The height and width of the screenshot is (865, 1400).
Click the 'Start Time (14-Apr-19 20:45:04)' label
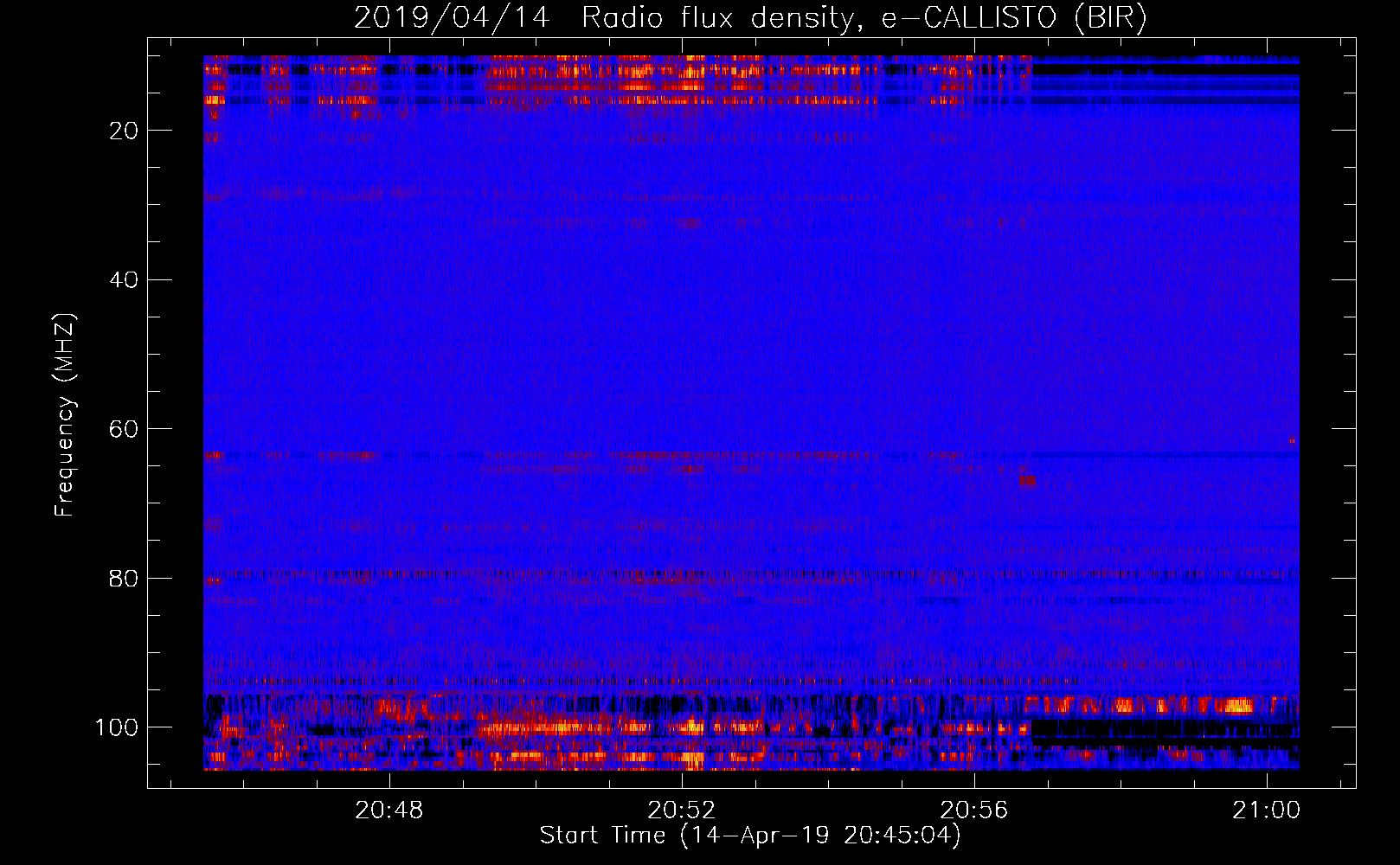(750, 836)
